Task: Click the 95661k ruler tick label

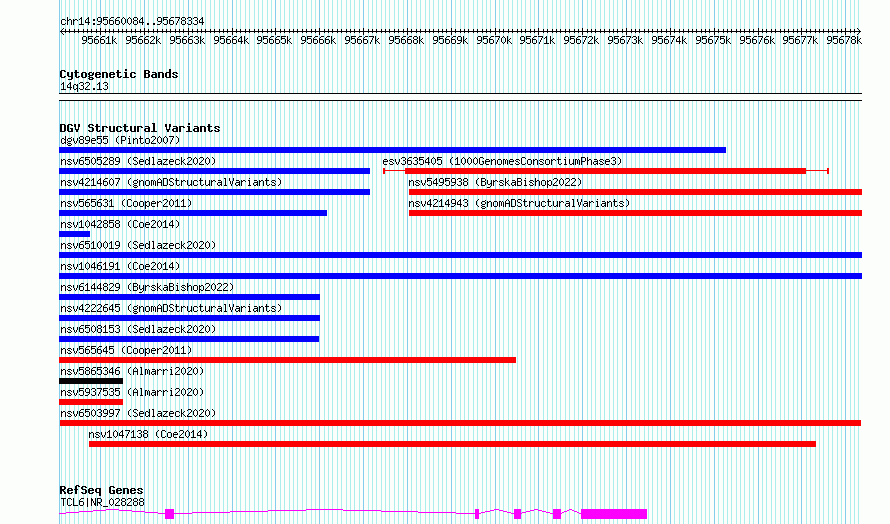Action: (99, 40)
